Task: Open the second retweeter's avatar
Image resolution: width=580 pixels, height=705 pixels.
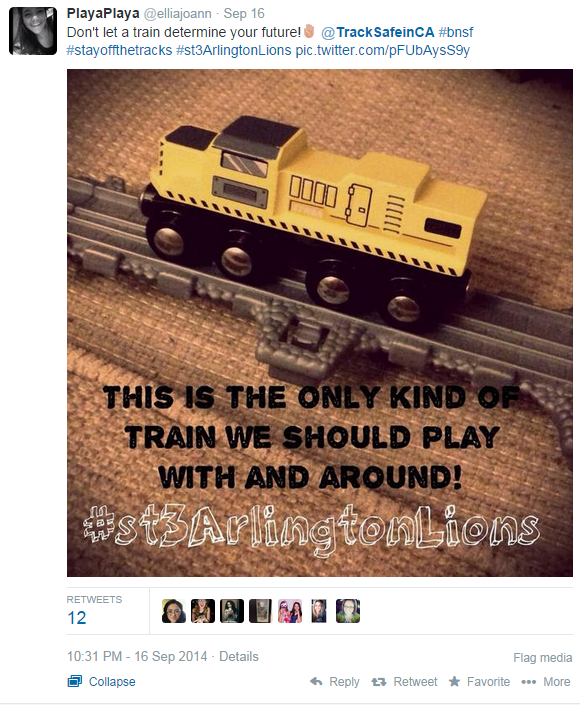Action: tap(203, 611)
